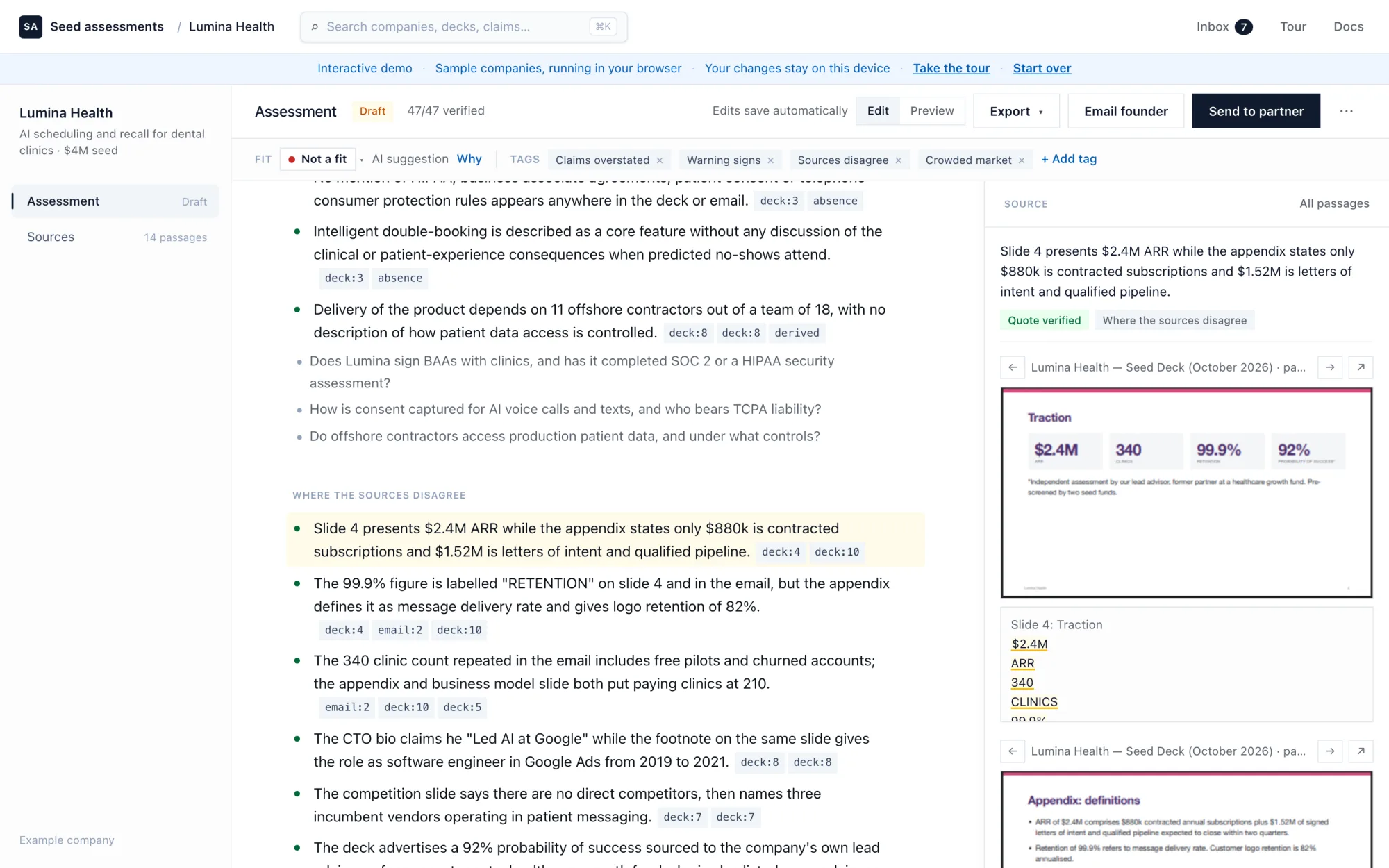
Task: Open the Tour page
Action: (1293, 26)
